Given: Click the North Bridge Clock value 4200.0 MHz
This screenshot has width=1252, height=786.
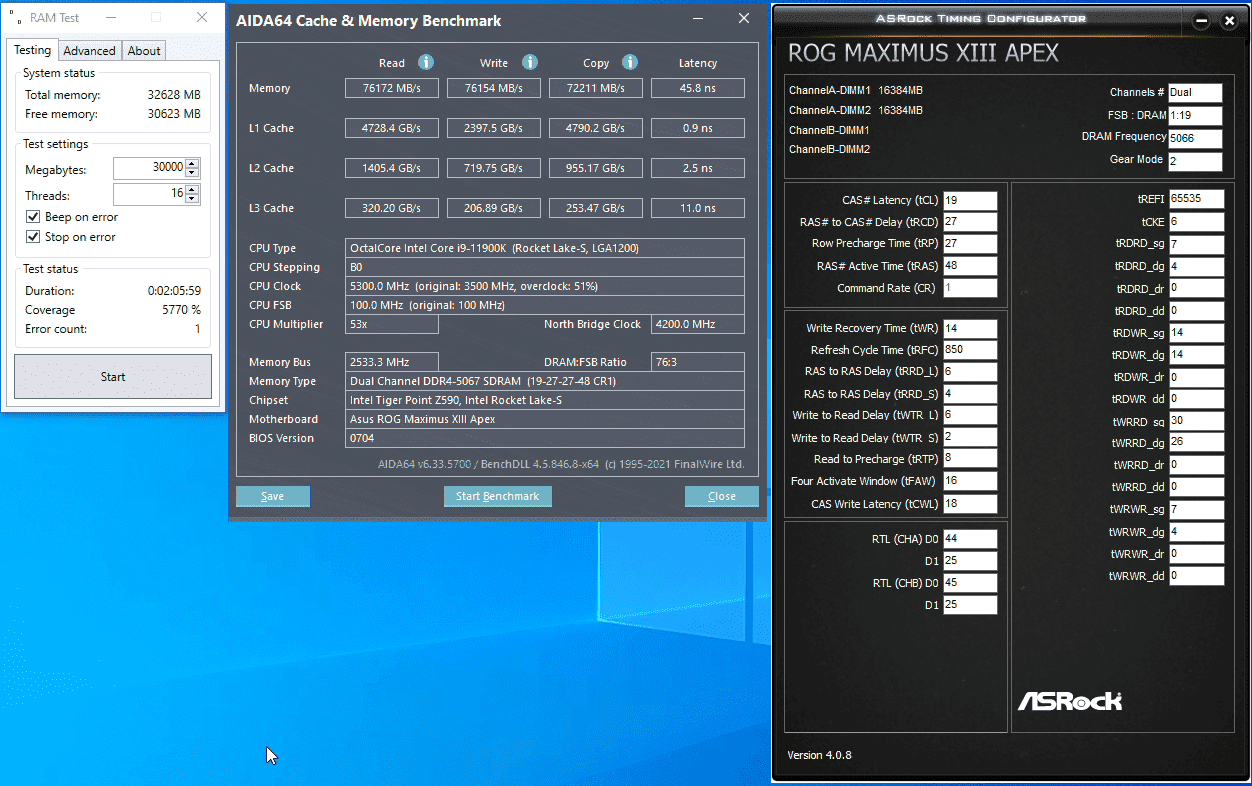Looking at the screenshot, I should click(x=698, y=324).
